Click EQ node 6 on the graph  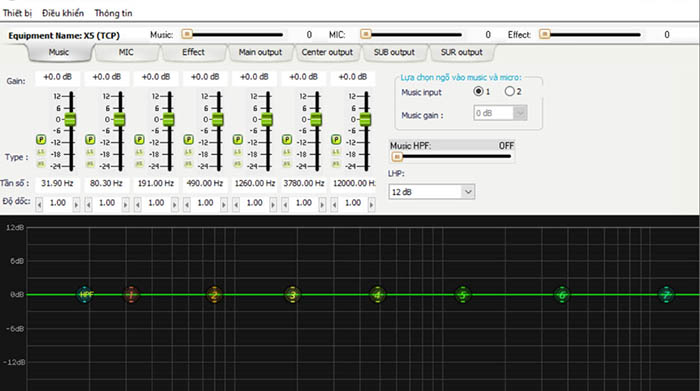point(562,295)
